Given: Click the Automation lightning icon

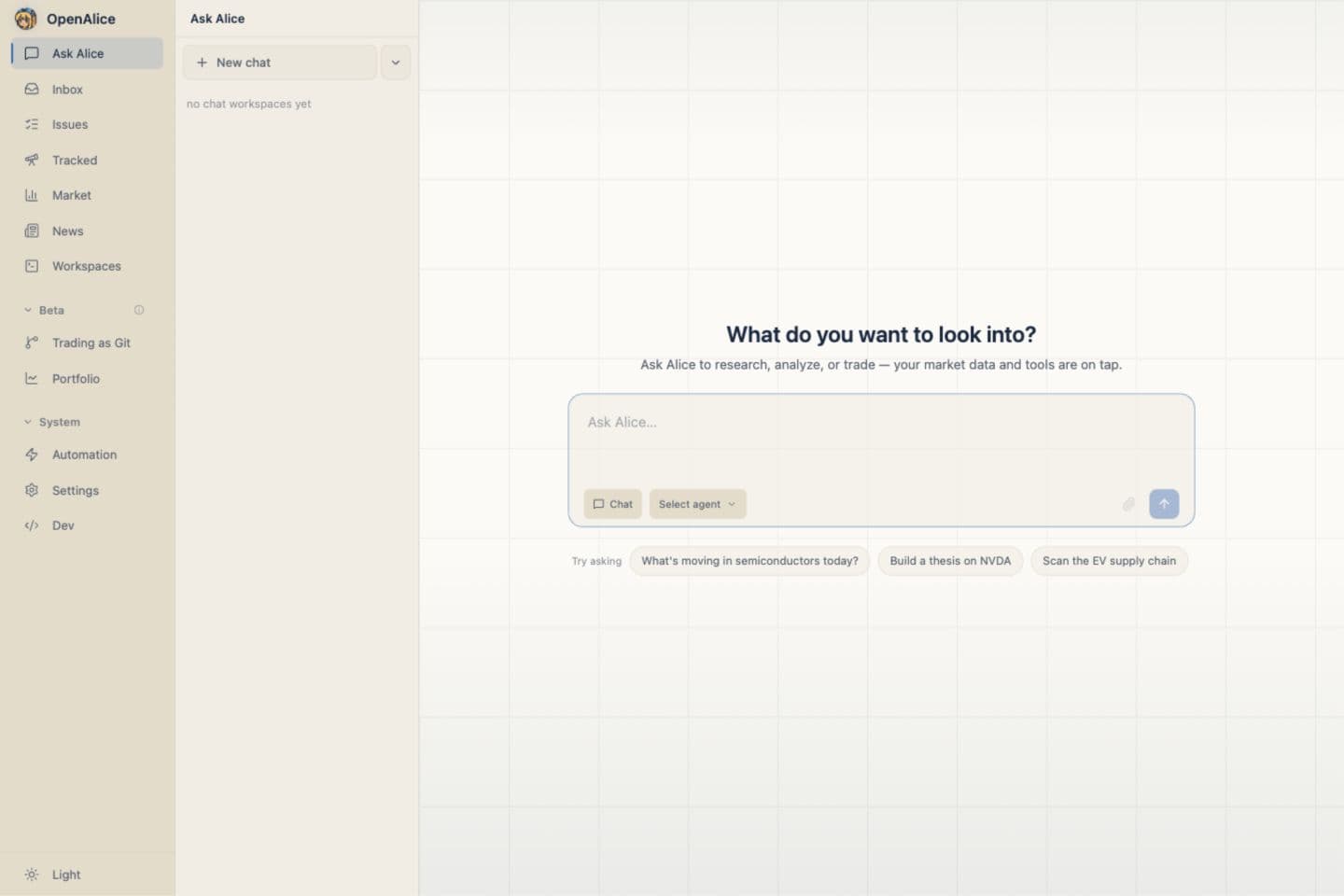Looking at the screenshot, I should (32, 455).
